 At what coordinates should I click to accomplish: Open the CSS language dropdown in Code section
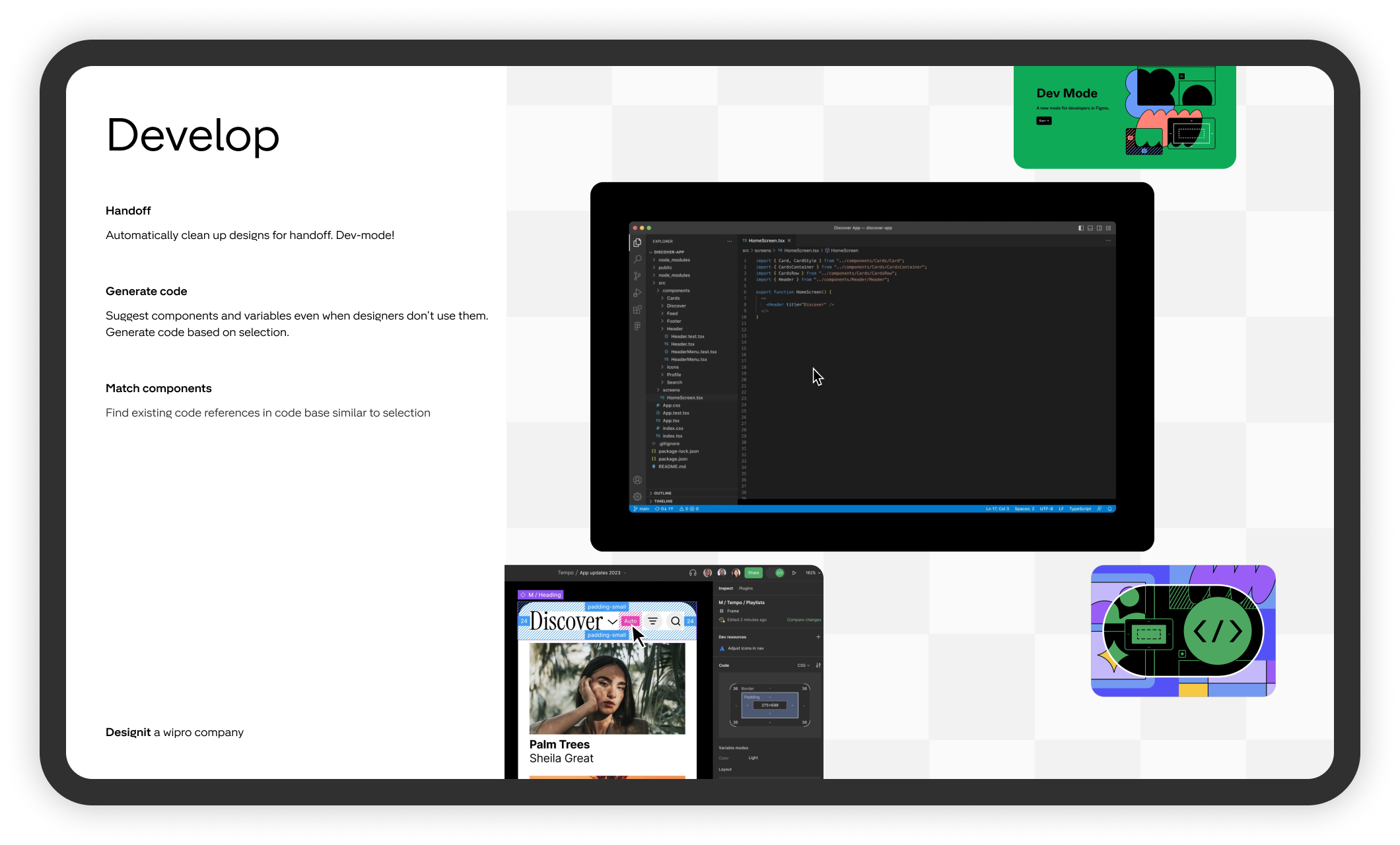(x=803, y=665)
